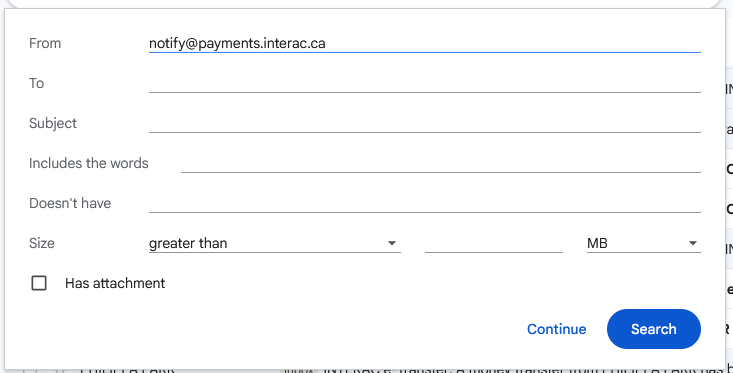
Task: Click the size number input field
Action: coord(494,244)
